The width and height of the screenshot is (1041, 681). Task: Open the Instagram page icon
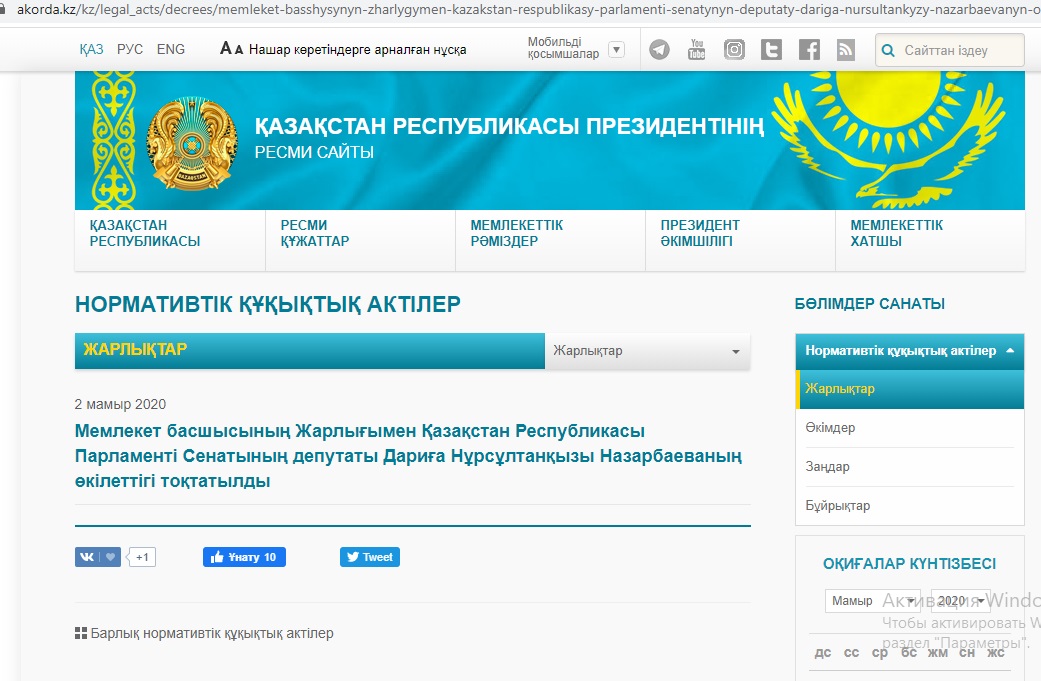[x=734, y=50]
